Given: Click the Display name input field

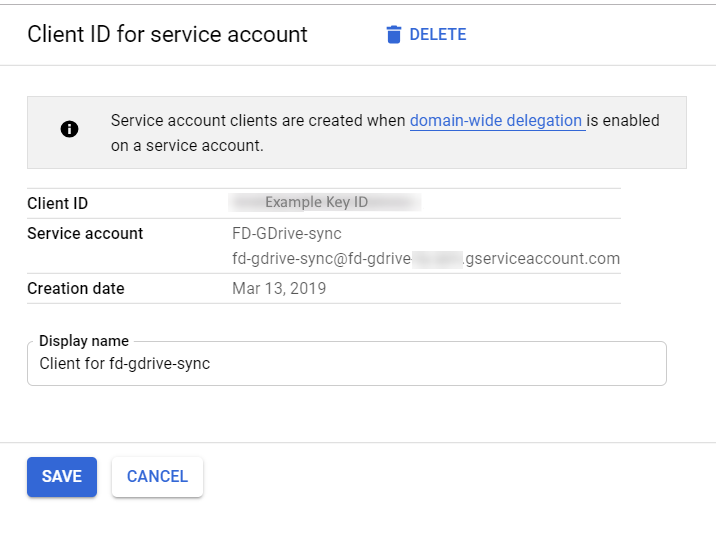Looking at the screenshot, I should pos(346,365).
